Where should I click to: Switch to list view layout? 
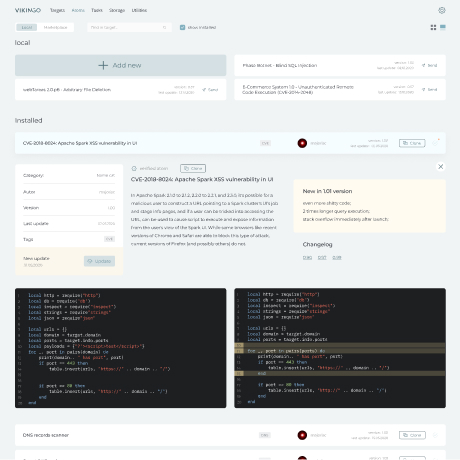pos(443,27)
